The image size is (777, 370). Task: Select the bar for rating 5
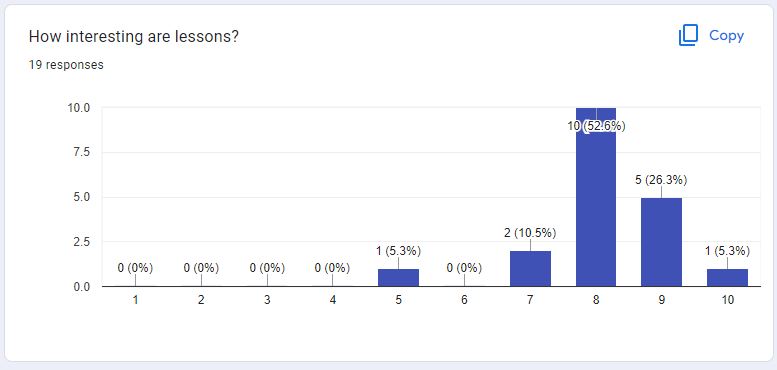(398, 277)
